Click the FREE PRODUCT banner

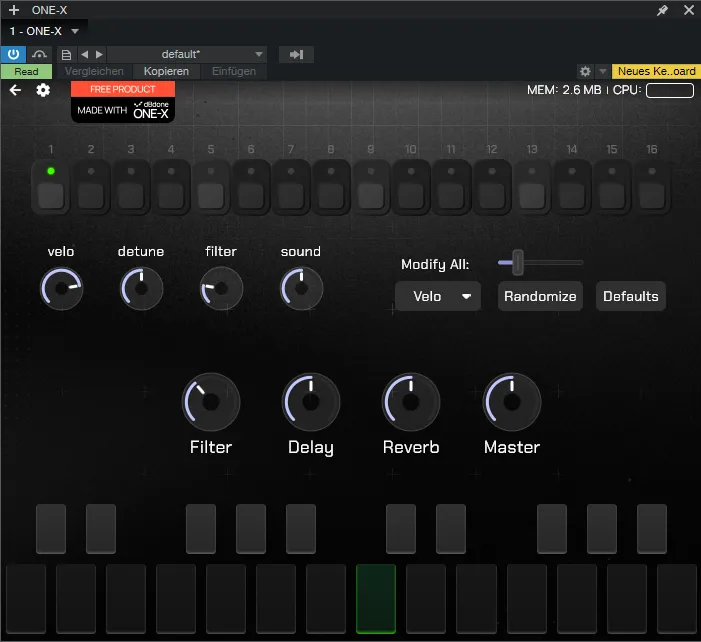pyautogui.click(x=123, y=89)
